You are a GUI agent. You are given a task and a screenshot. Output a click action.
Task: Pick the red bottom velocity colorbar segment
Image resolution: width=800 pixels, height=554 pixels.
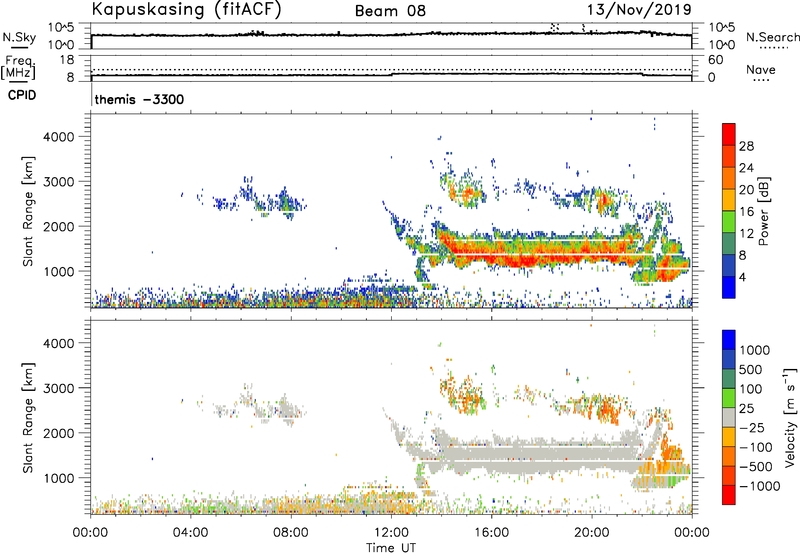(729, 495)
